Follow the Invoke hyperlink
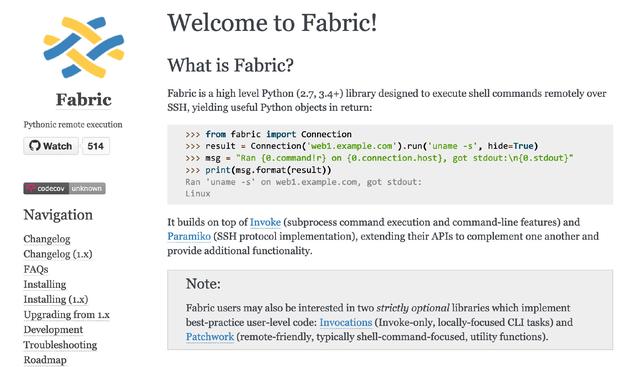This screenshot has width=640, height=367. tap(265, 222)
